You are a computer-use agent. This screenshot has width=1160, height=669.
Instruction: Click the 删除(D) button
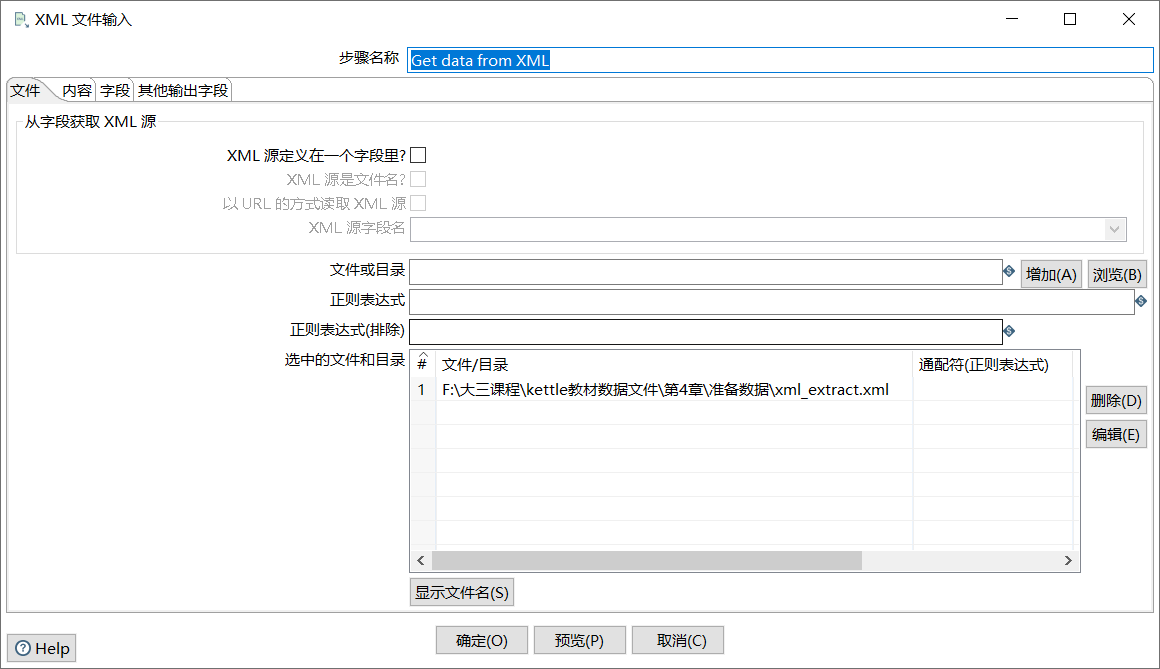click(x=1116, y=400)
